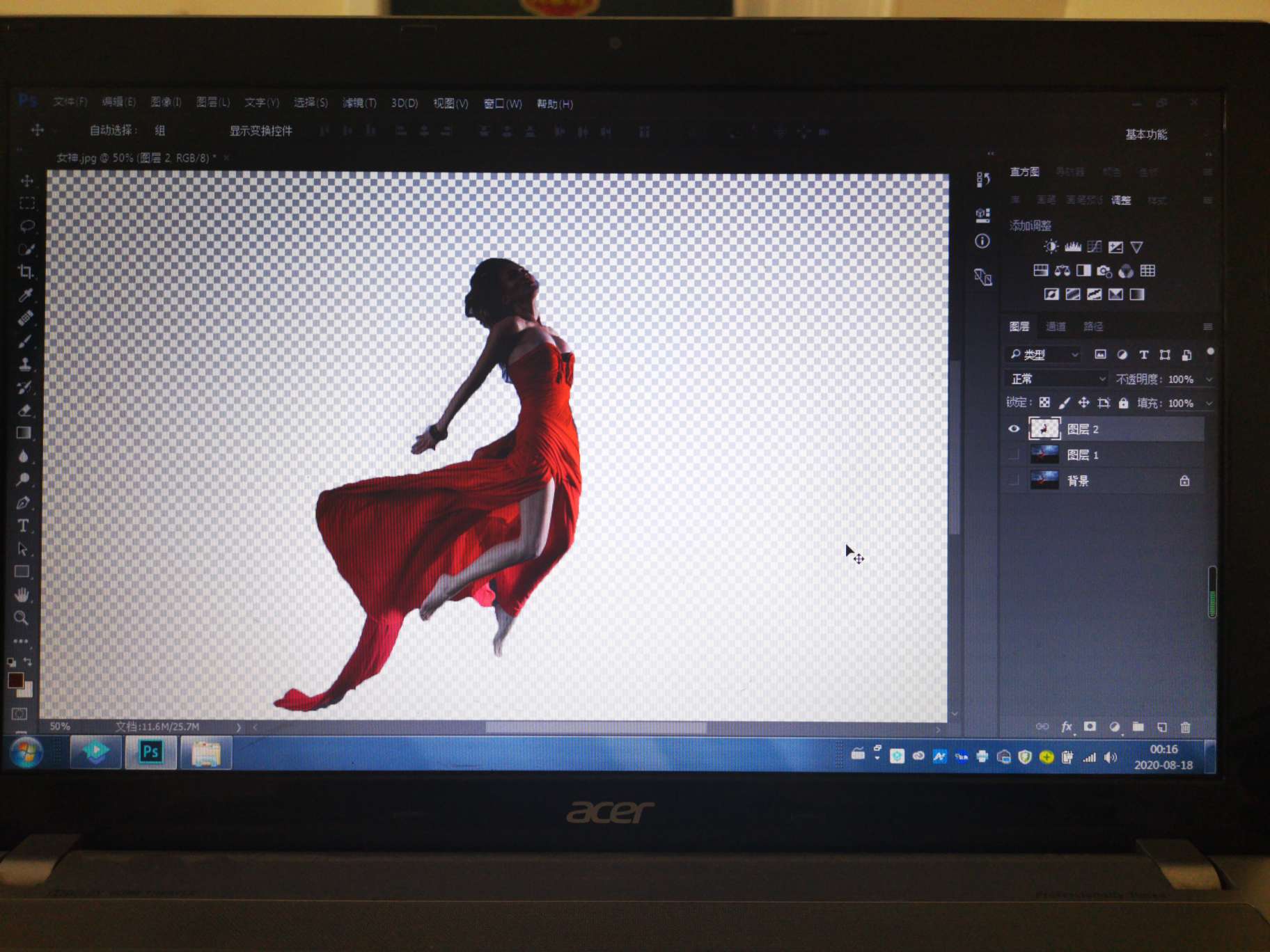
Task: Hide layer 图层 2 with eye icon
Action: pos(1014,429)
